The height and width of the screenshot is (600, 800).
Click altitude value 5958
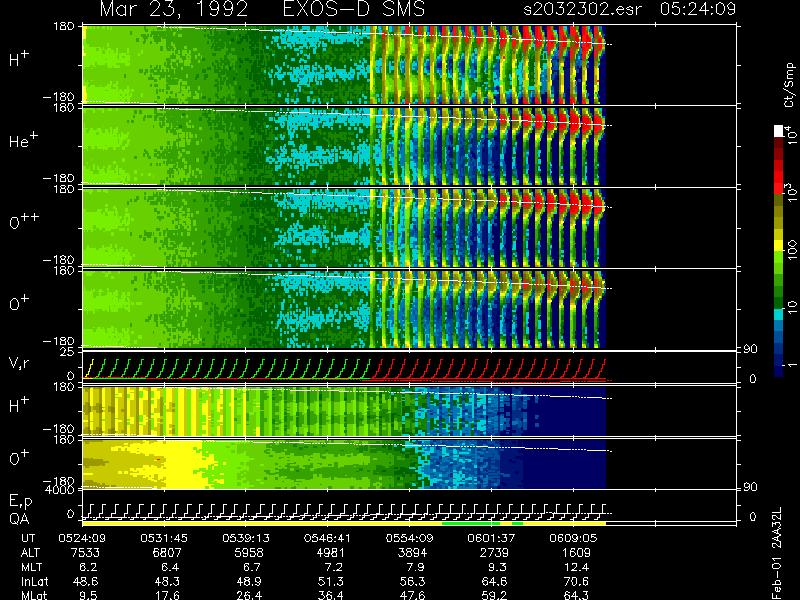248,553
